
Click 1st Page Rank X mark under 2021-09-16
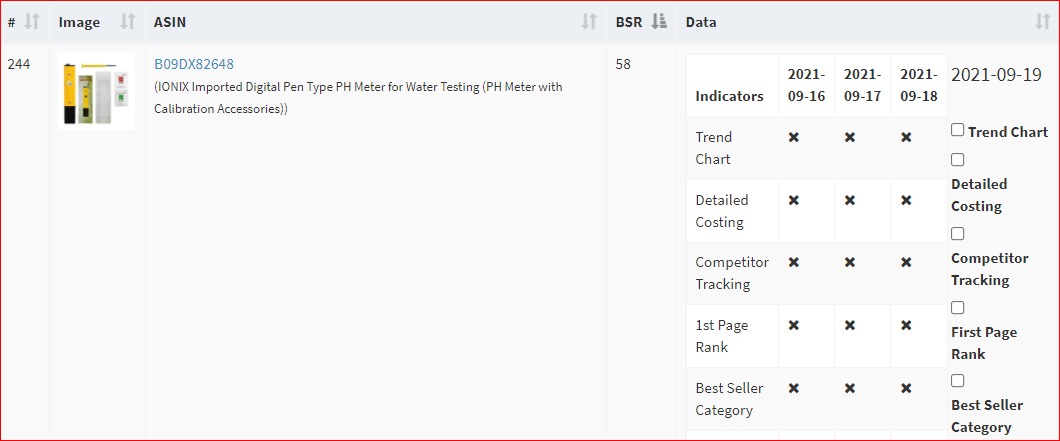pos(793,325)
